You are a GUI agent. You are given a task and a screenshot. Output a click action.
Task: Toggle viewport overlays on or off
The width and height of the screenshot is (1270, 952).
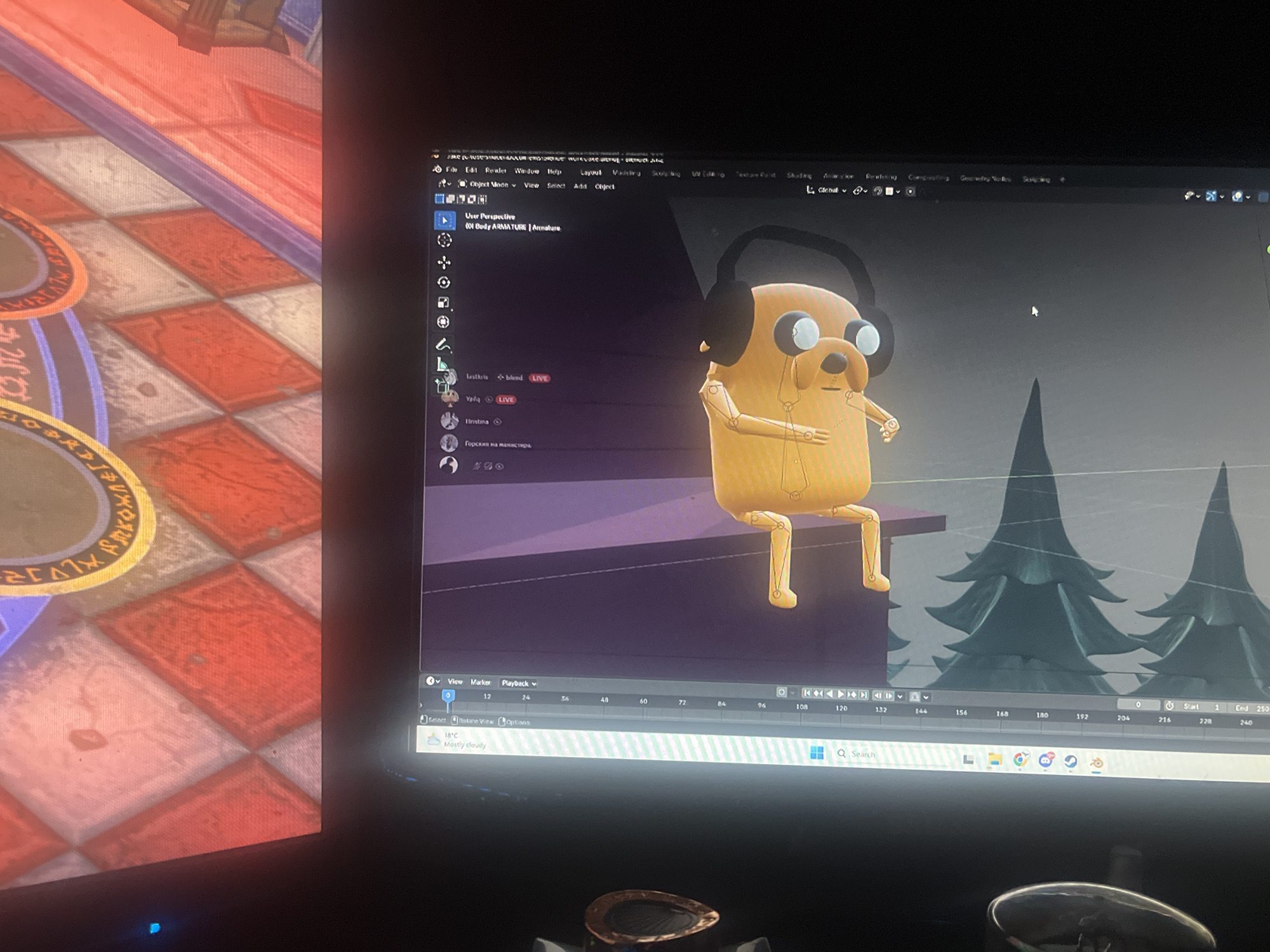click(1237, 197)
